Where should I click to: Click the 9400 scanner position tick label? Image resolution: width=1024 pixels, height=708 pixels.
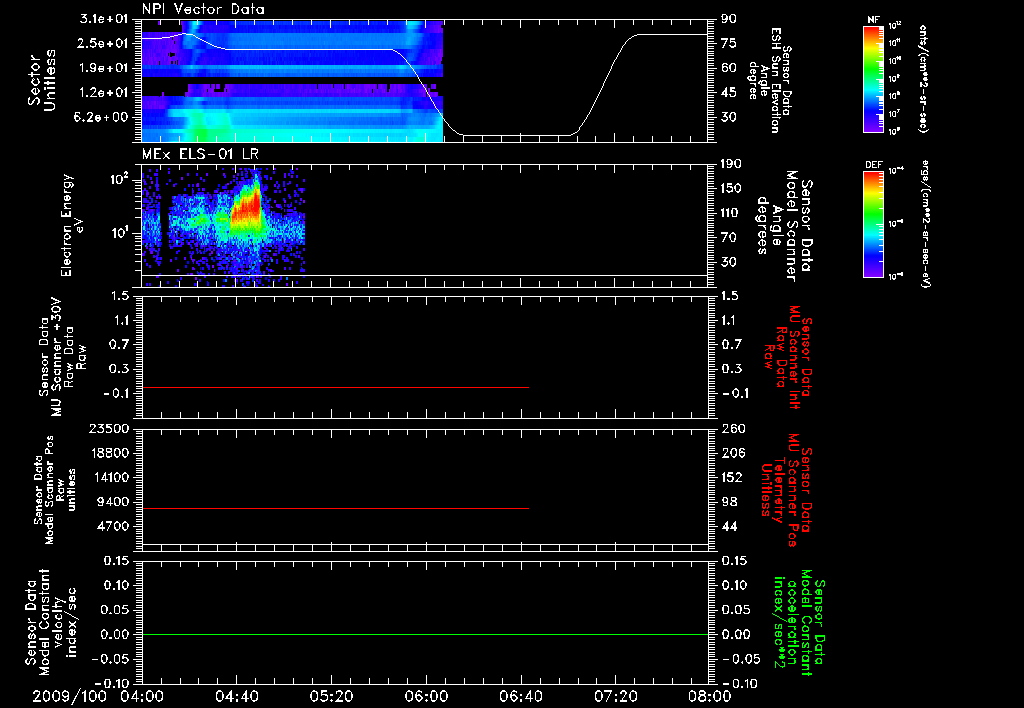(112, 502)
